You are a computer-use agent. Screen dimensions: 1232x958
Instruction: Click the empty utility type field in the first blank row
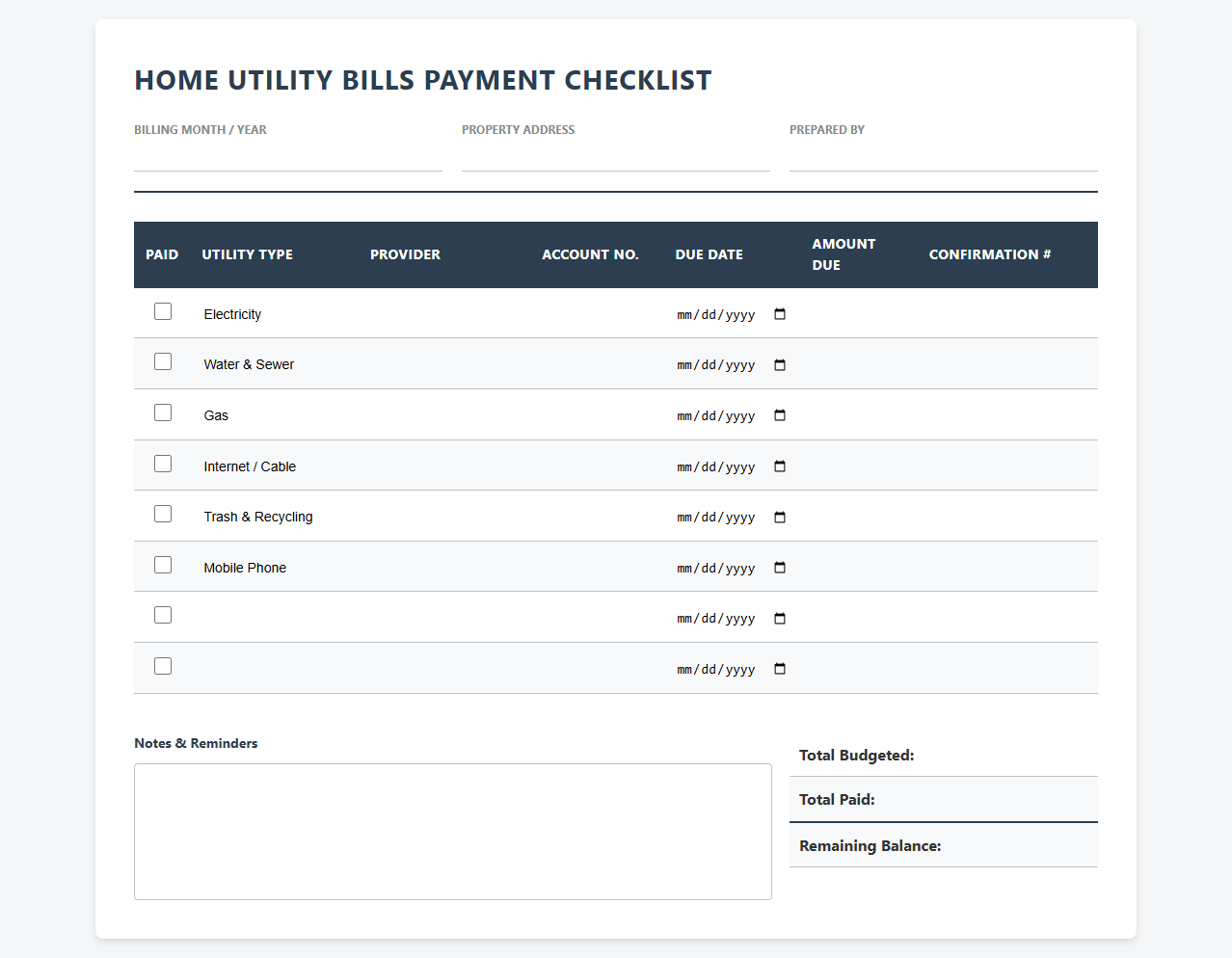(275, 618)
